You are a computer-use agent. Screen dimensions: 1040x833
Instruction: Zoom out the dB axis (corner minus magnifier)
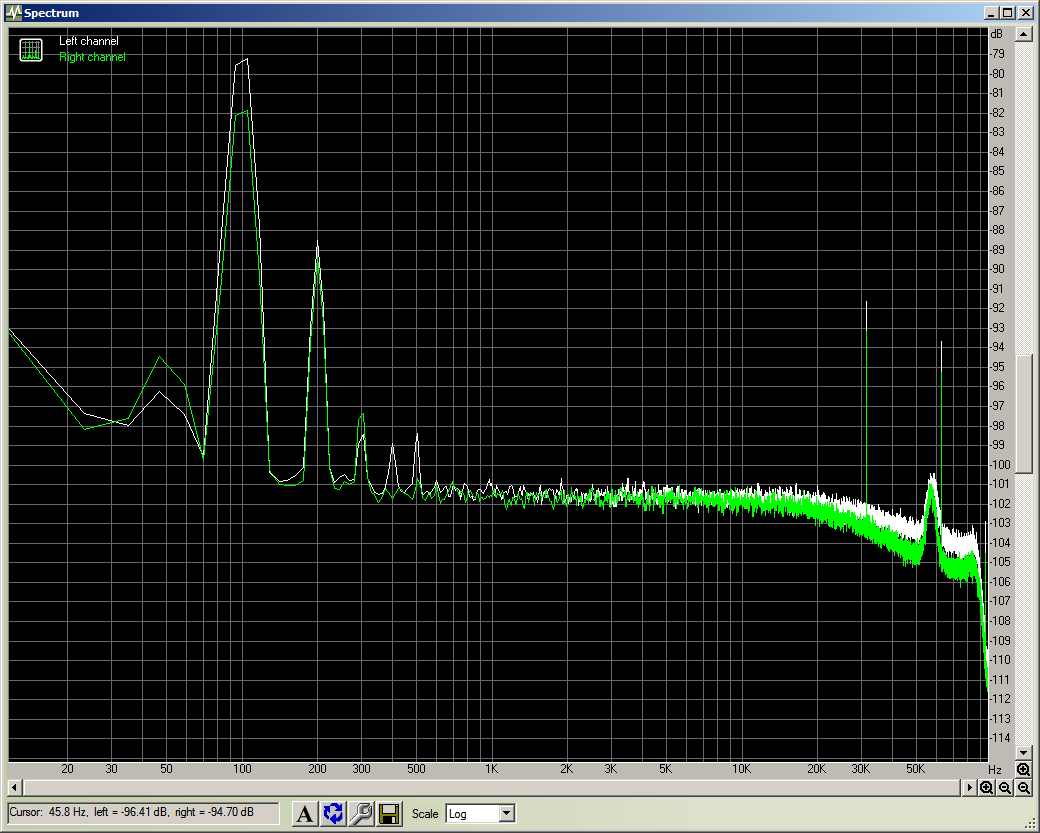[1024, 787]
